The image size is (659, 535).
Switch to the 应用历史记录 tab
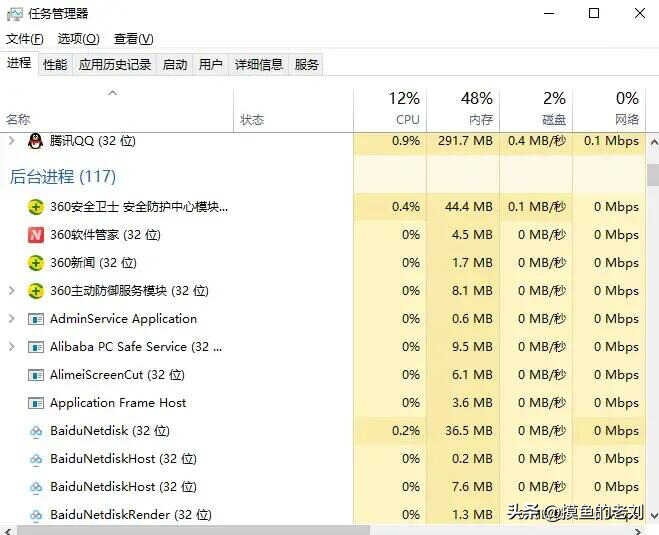click(115, 65)
